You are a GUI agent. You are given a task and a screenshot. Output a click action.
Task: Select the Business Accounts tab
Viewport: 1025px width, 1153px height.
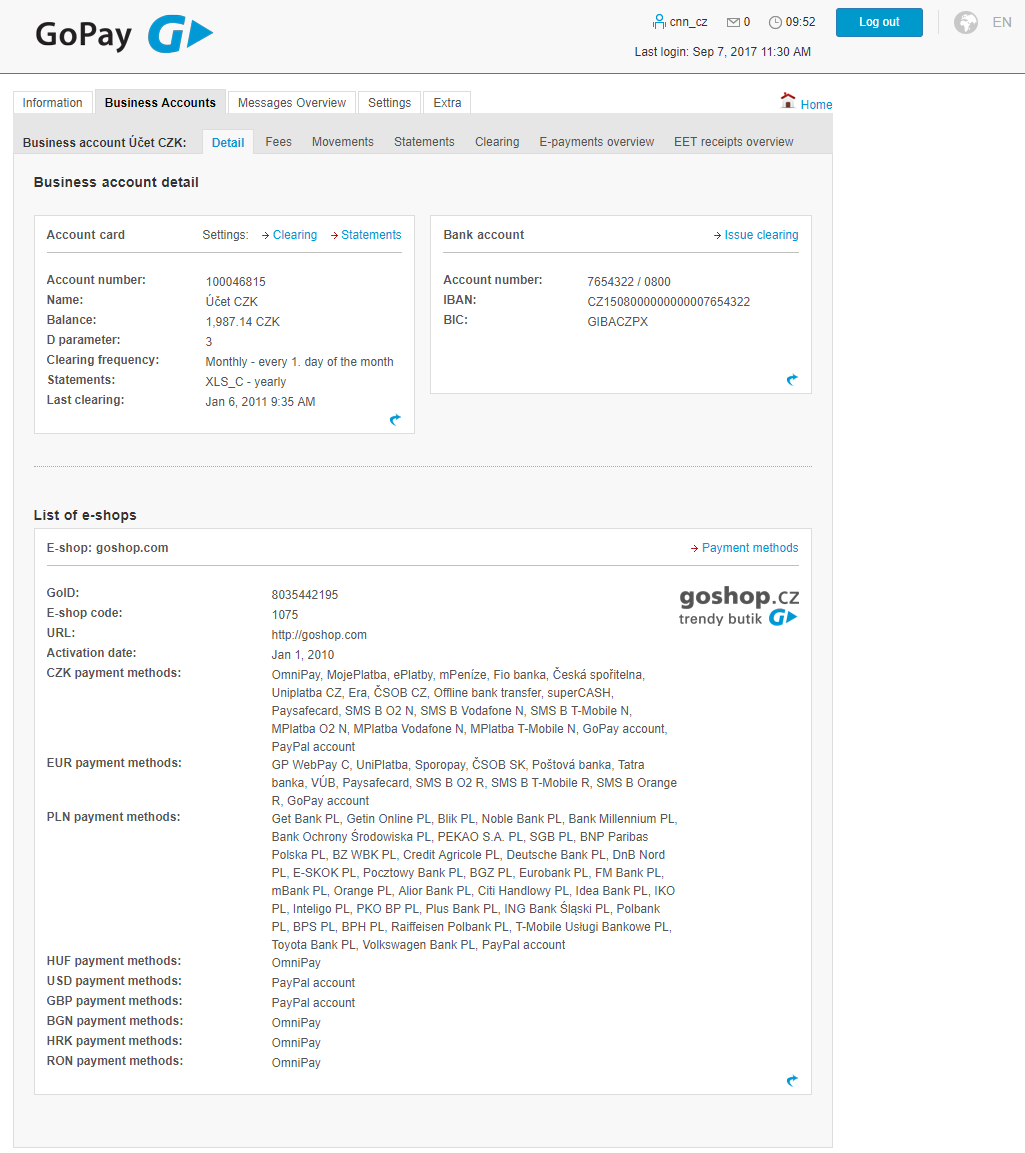pos(160,103)
